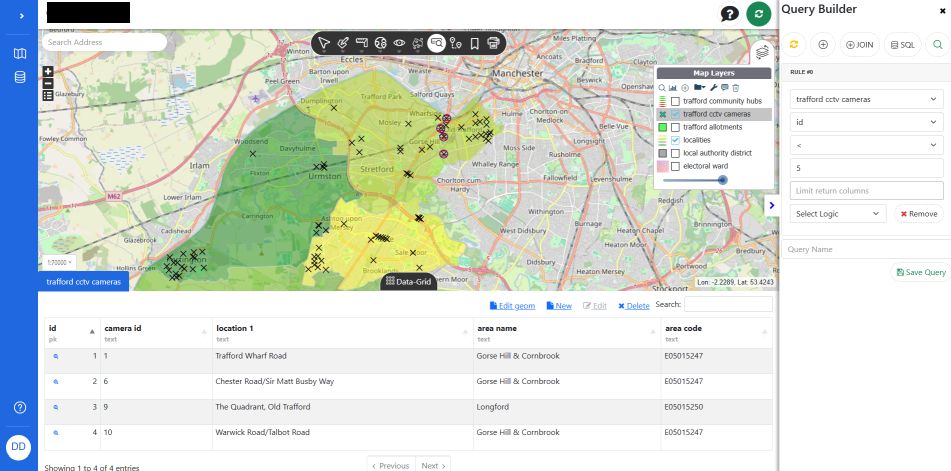Click the print map icon
951x471 pixels.
point(493,43)
